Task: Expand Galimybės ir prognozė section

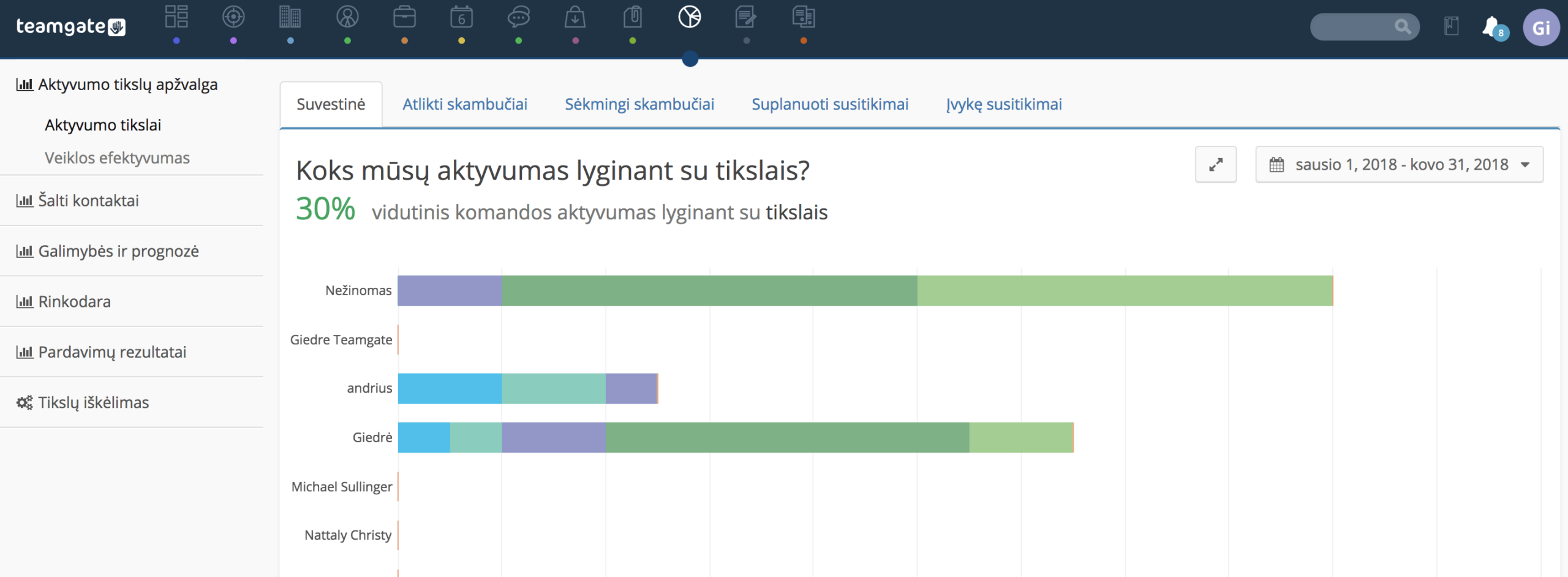Action: click(x=108, y=251)
